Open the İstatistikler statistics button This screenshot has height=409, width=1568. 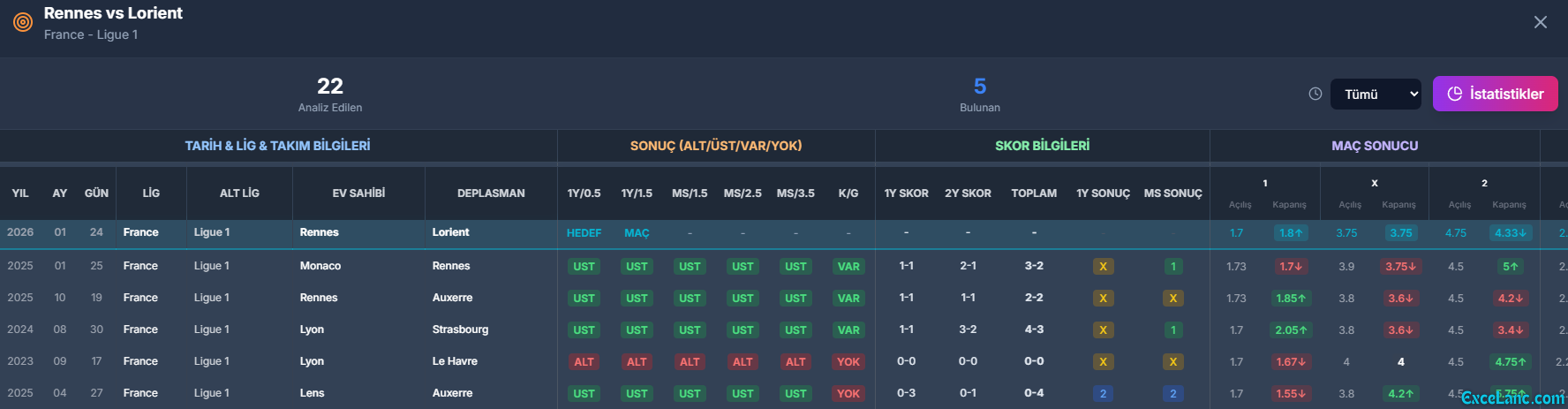coord(1495,94)
